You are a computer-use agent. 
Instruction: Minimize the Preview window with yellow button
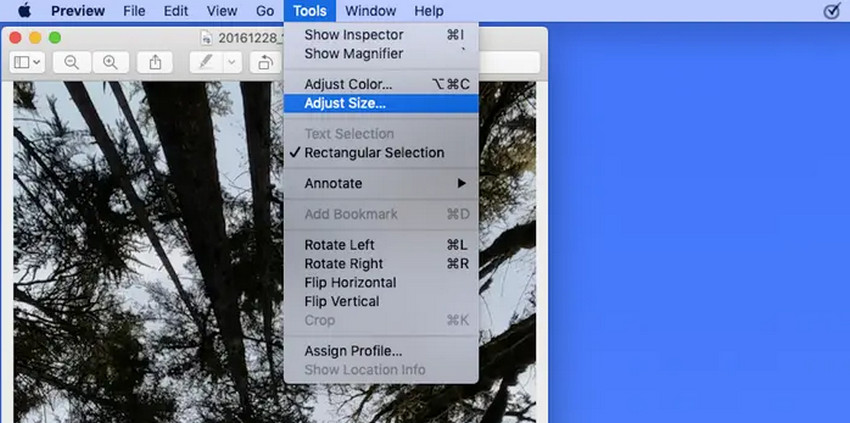pos(35,37)
